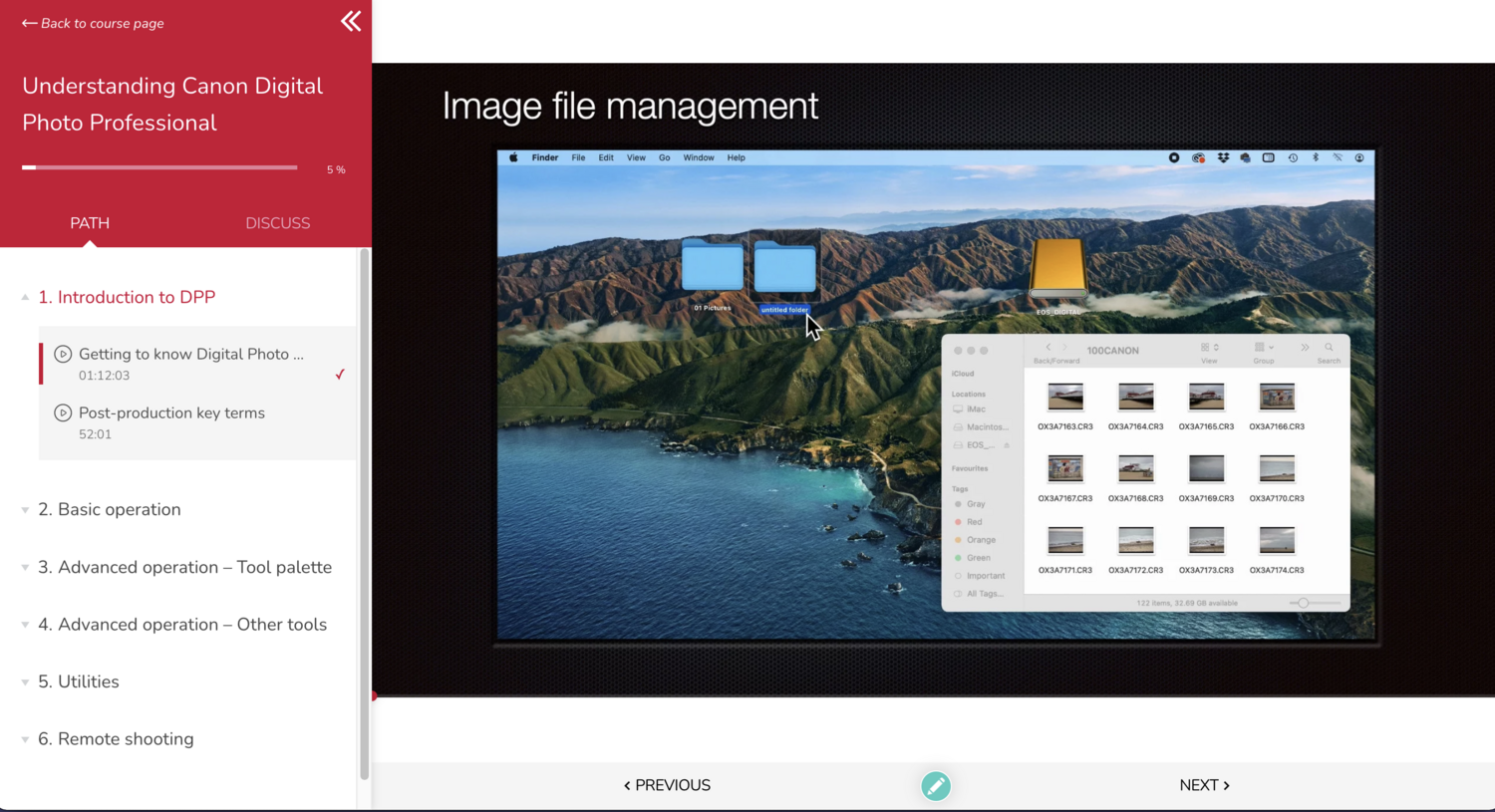Screen dimensions: 1495x812
Task: Open the Go menu in the Finder menu bar
Action: [664, 156]
